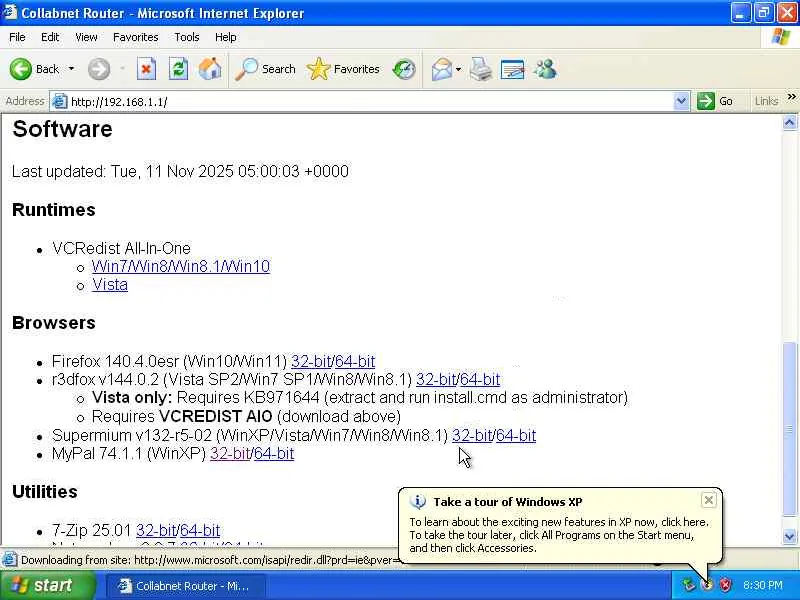
Task: Download MyPal 74.1.1 32-bit
Action: 230,454
